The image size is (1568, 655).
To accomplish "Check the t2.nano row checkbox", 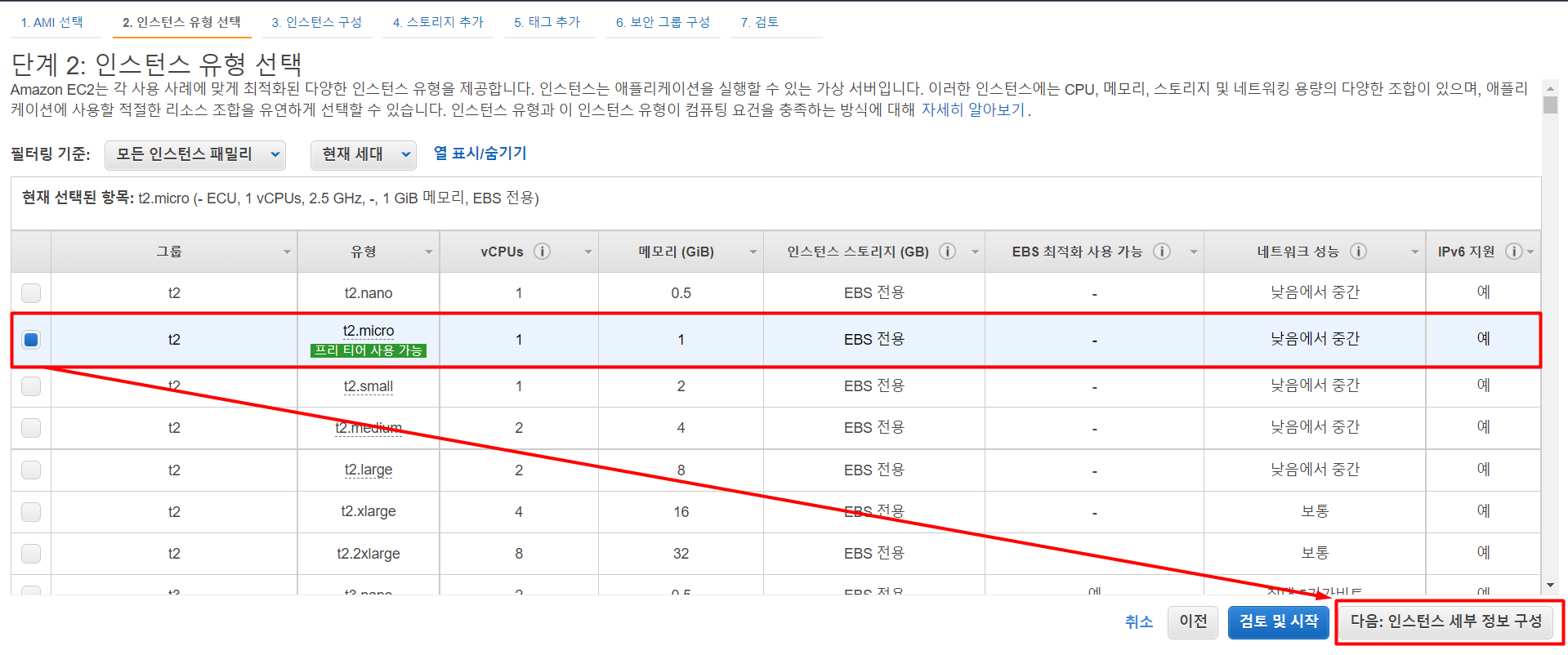I will 31,292.
